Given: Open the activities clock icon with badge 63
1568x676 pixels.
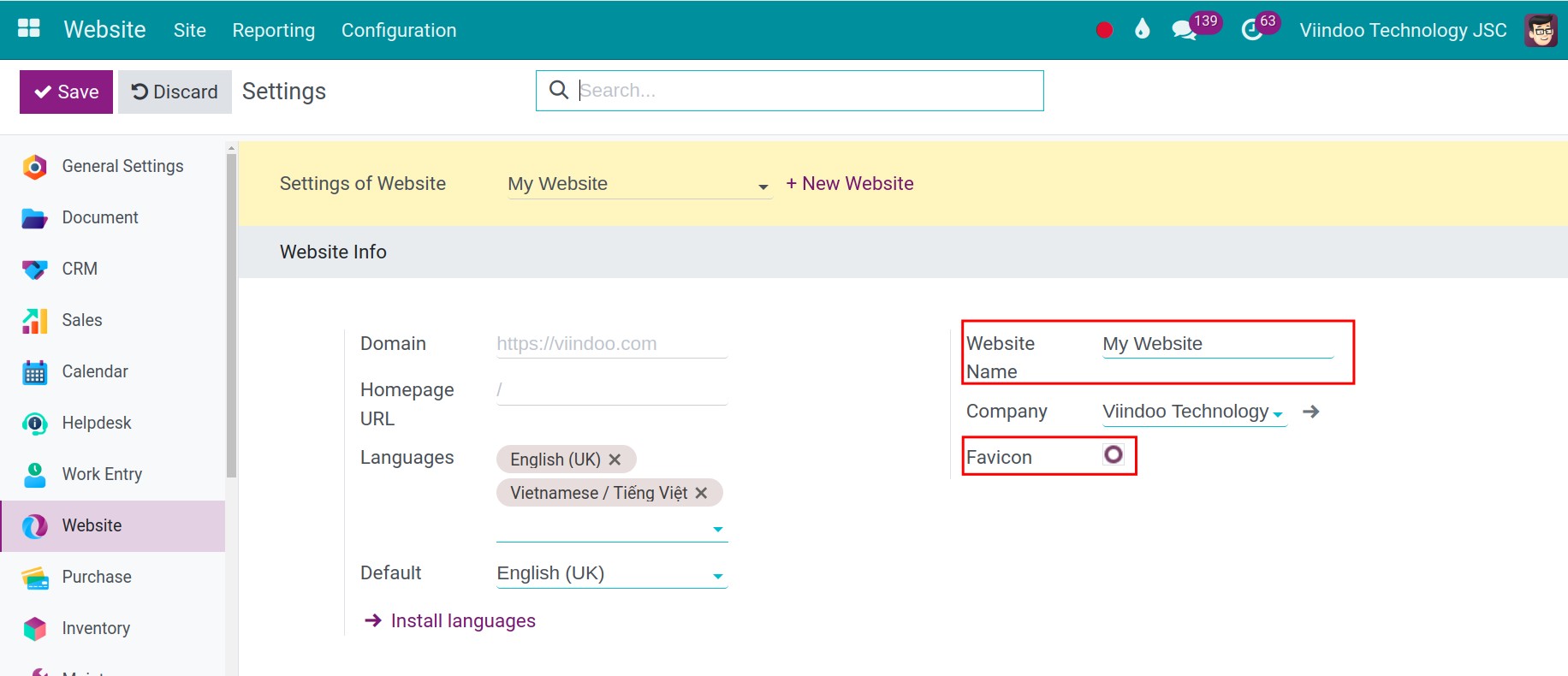Looking at the screenshot, I should pyautogui.click(x=1251, y=30).
